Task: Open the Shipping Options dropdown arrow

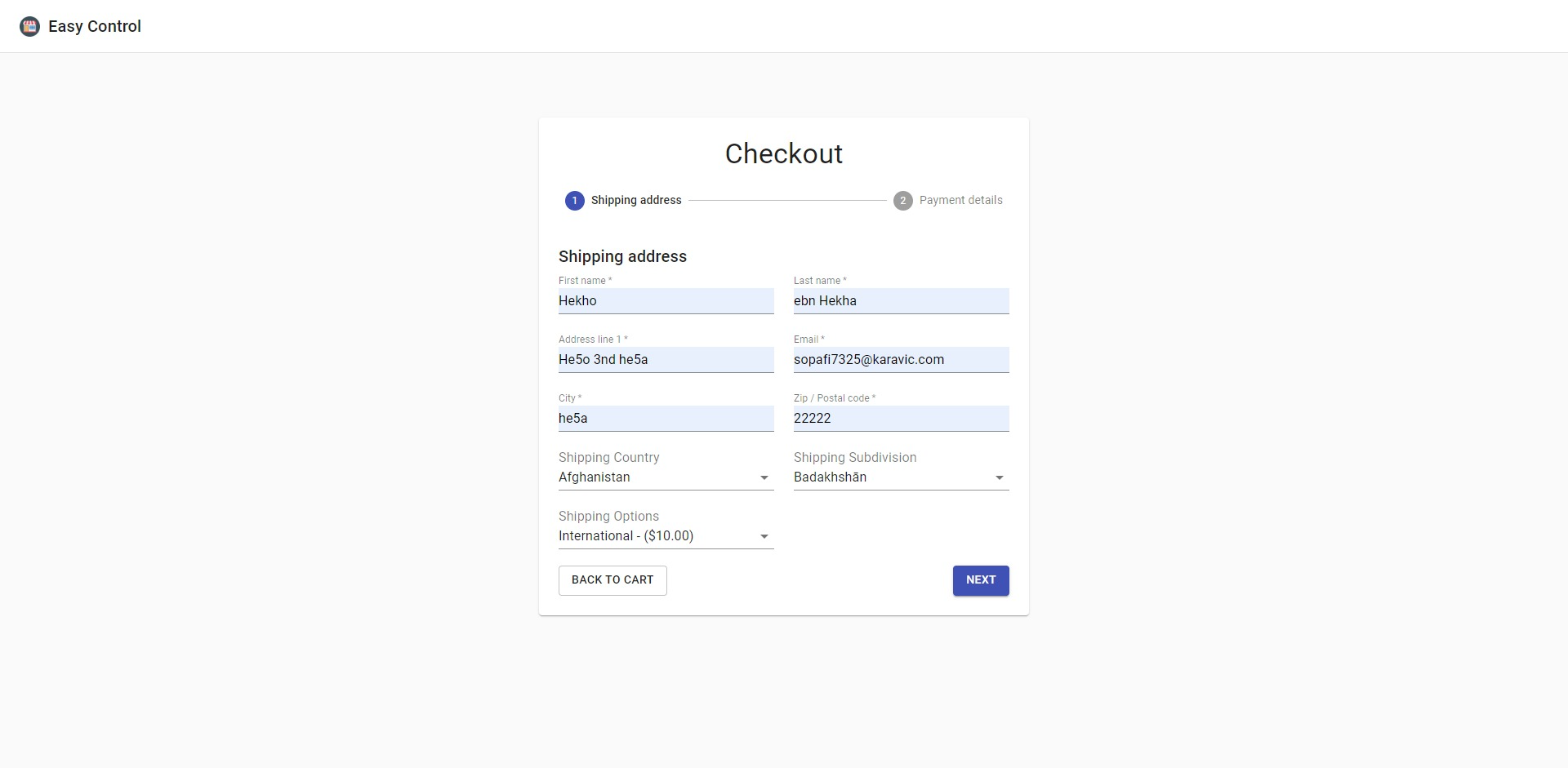Action: [764, 536]
